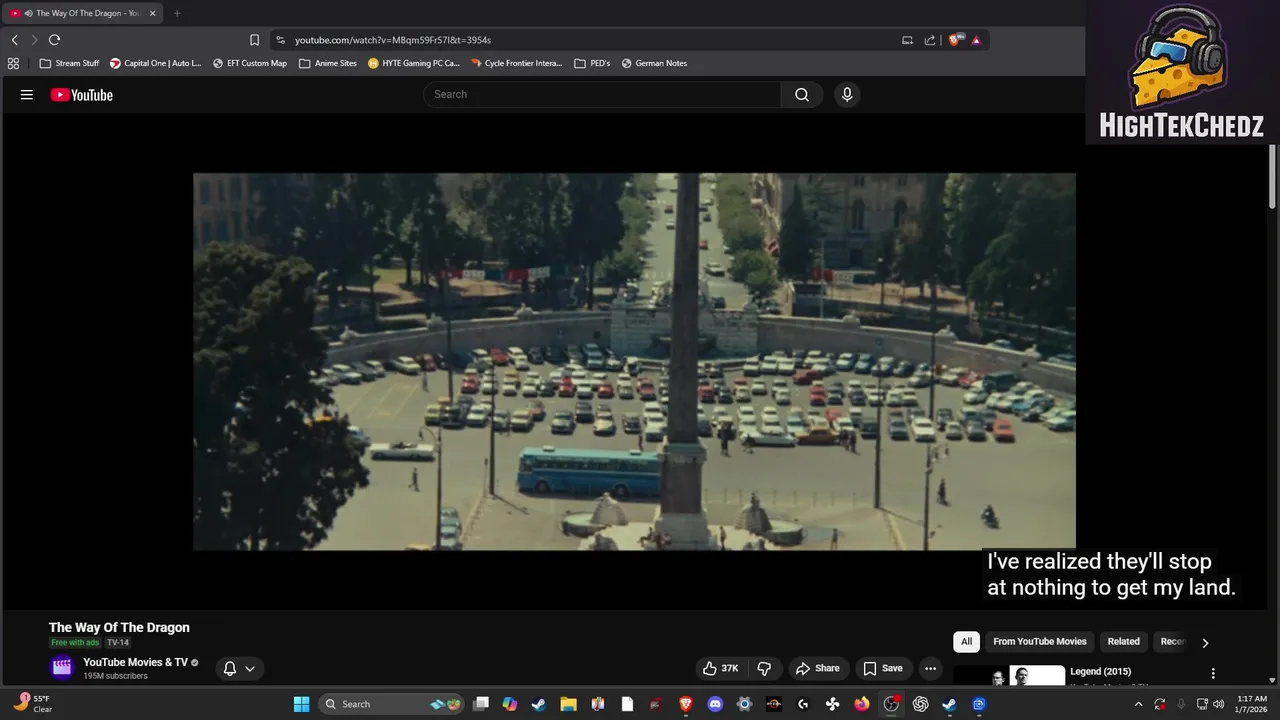
Task: Save video to playlist with Save button
Action: pyautogui.click(x=883, y=668)
